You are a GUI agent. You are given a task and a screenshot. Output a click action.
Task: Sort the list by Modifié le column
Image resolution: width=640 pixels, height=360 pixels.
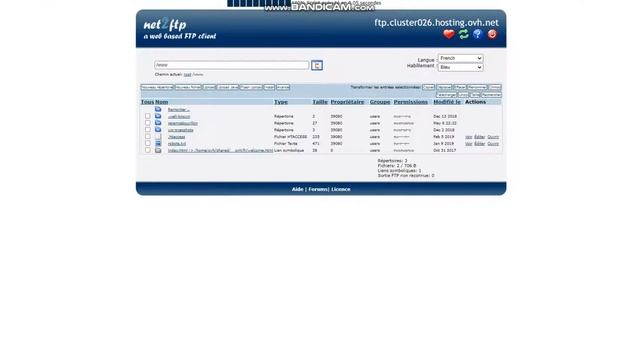pos(447,102)
